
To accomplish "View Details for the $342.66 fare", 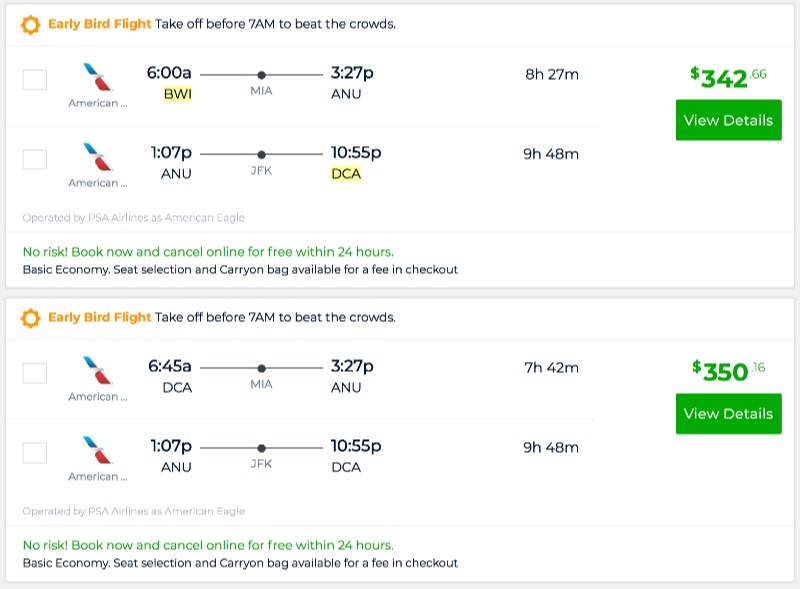I will click(728, 120).
